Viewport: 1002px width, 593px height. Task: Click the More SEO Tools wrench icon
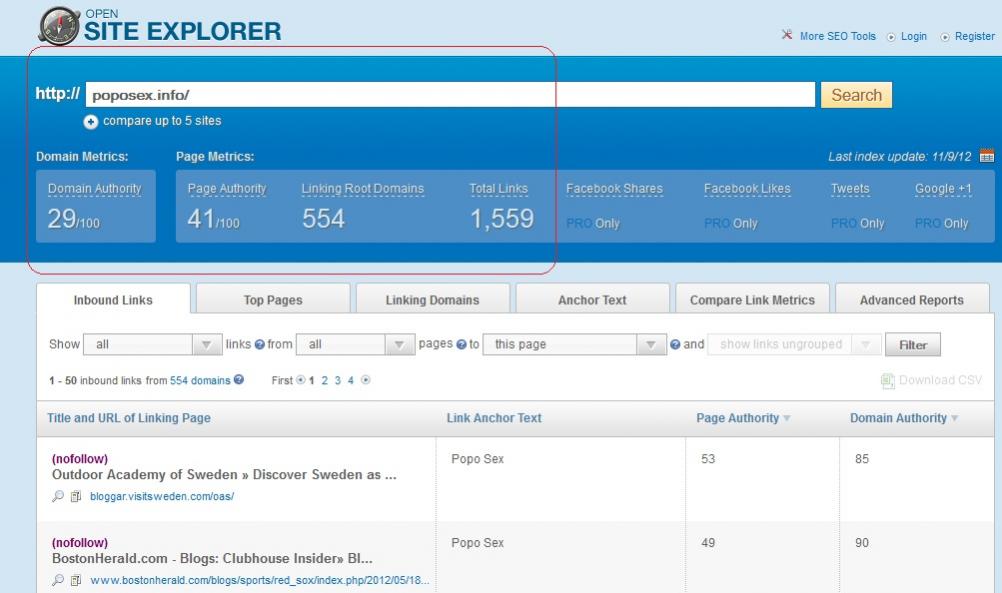pos(787,35)
